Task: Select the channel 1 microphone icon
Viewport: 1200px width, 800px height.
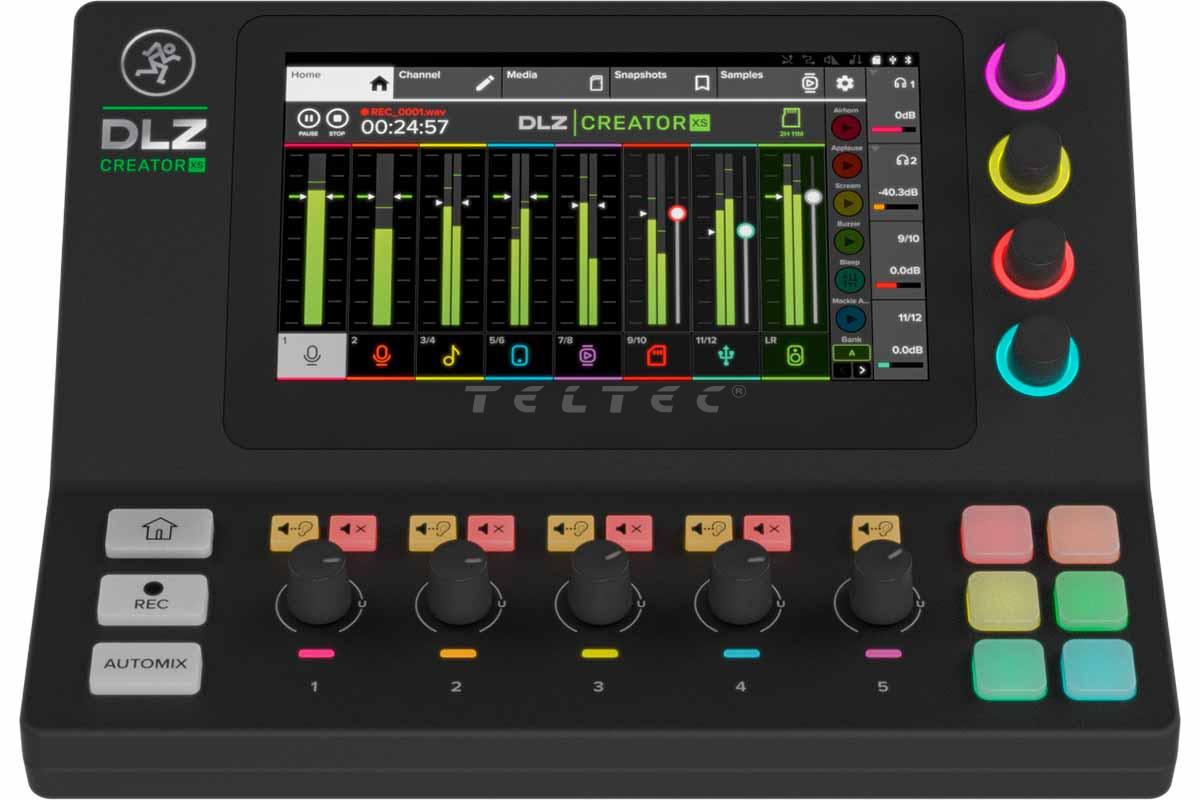Action: pos(312,356)
